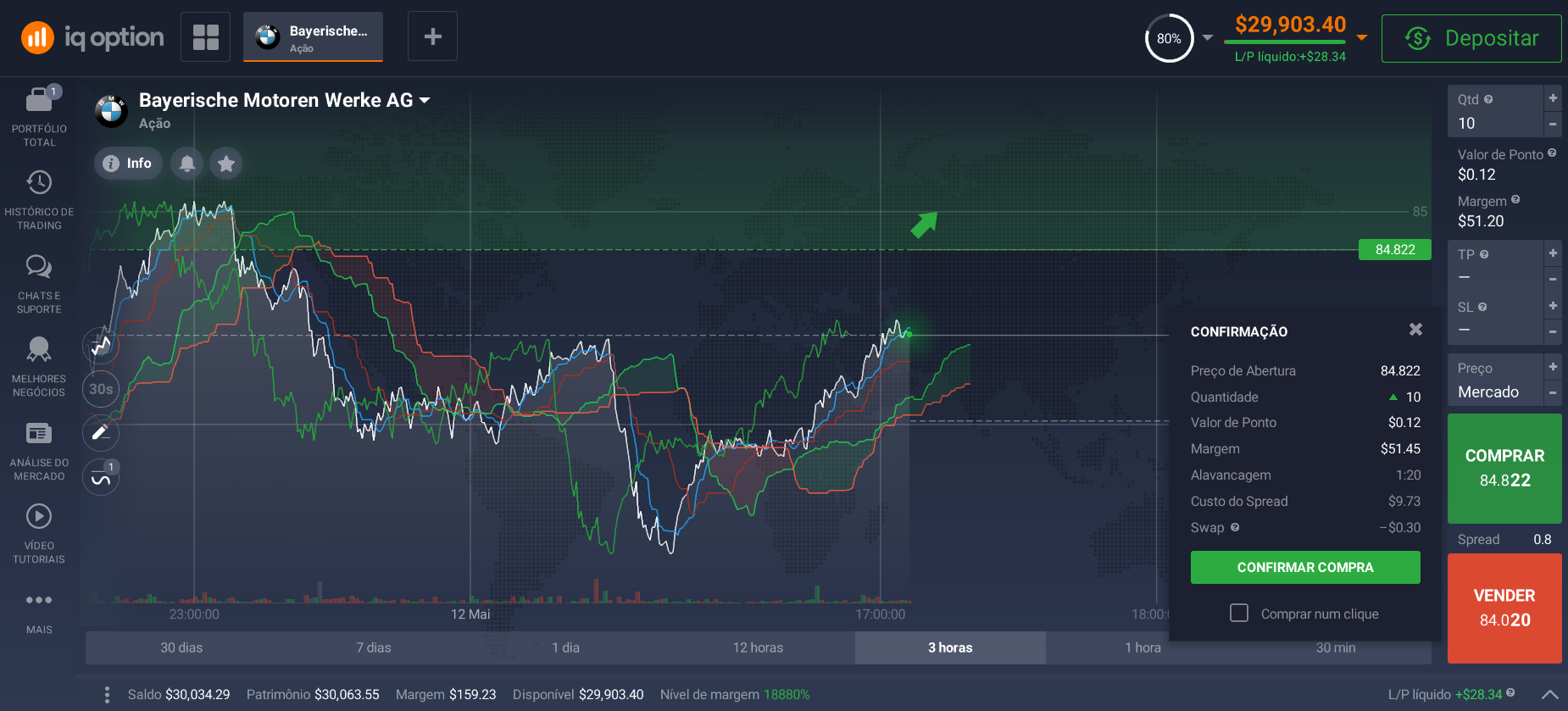Open Vídeo Tutoriais
The image size is (1568, 711).
click(39, 534)
